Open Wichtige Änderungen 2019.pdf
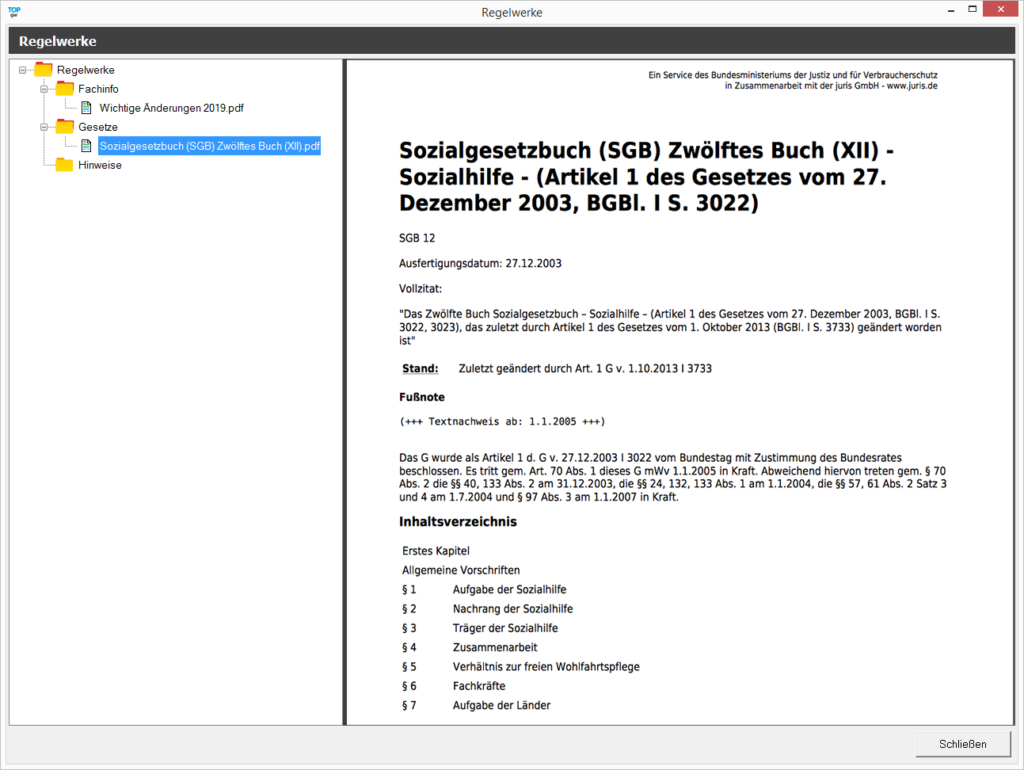 171,108
